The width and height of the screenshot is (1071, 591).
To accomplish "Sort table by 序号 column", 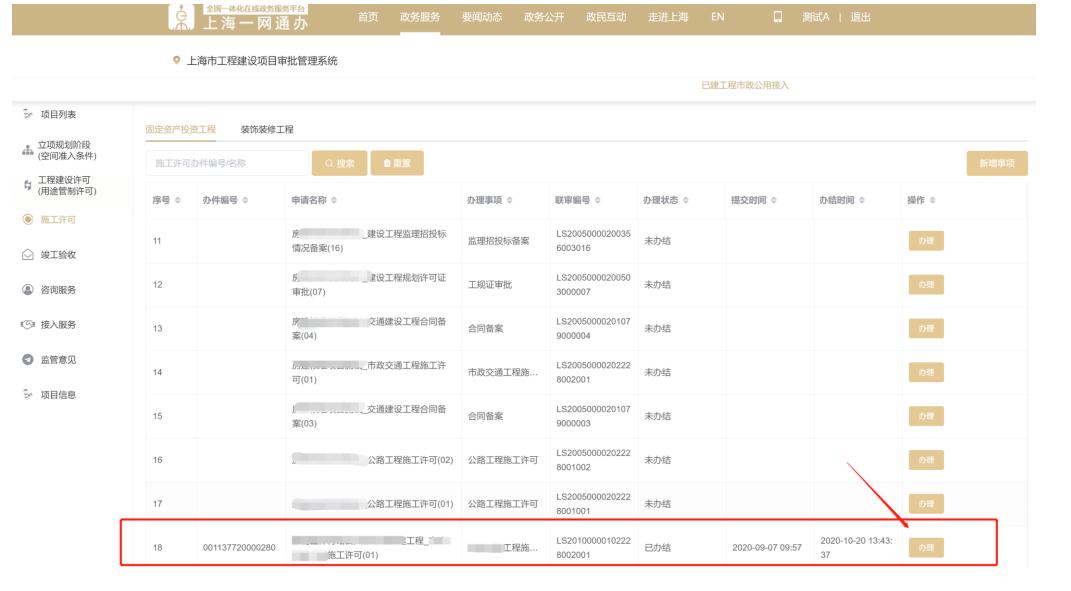I will coord(165,200).
